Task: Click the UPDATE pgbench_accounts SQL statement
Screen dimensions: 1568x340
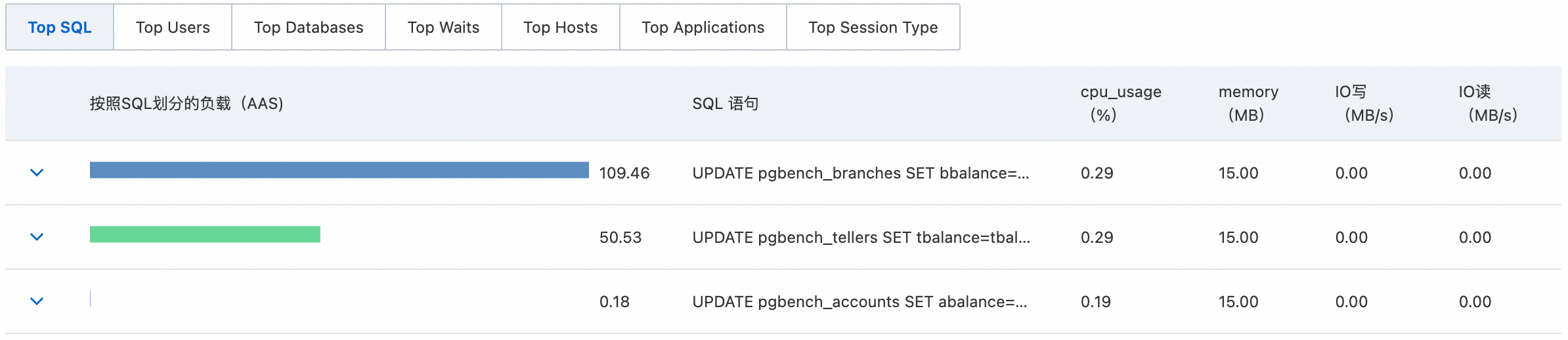Action: pos(860,302)
